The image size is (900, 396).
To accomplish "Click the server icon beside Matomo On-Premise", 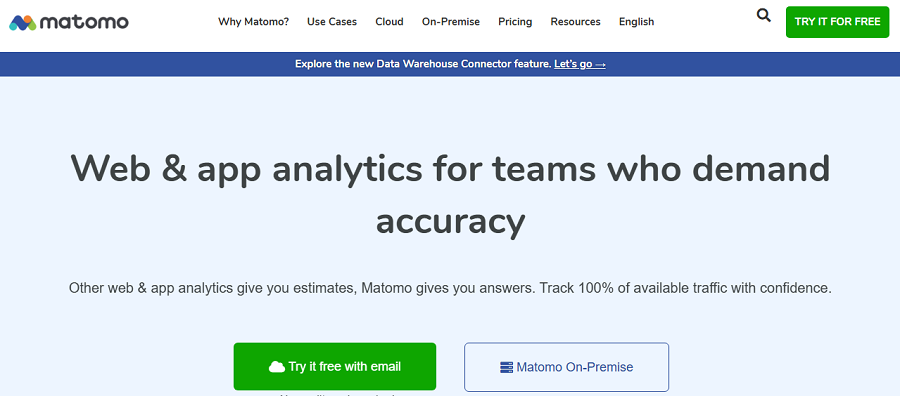I will coord(506,367).
